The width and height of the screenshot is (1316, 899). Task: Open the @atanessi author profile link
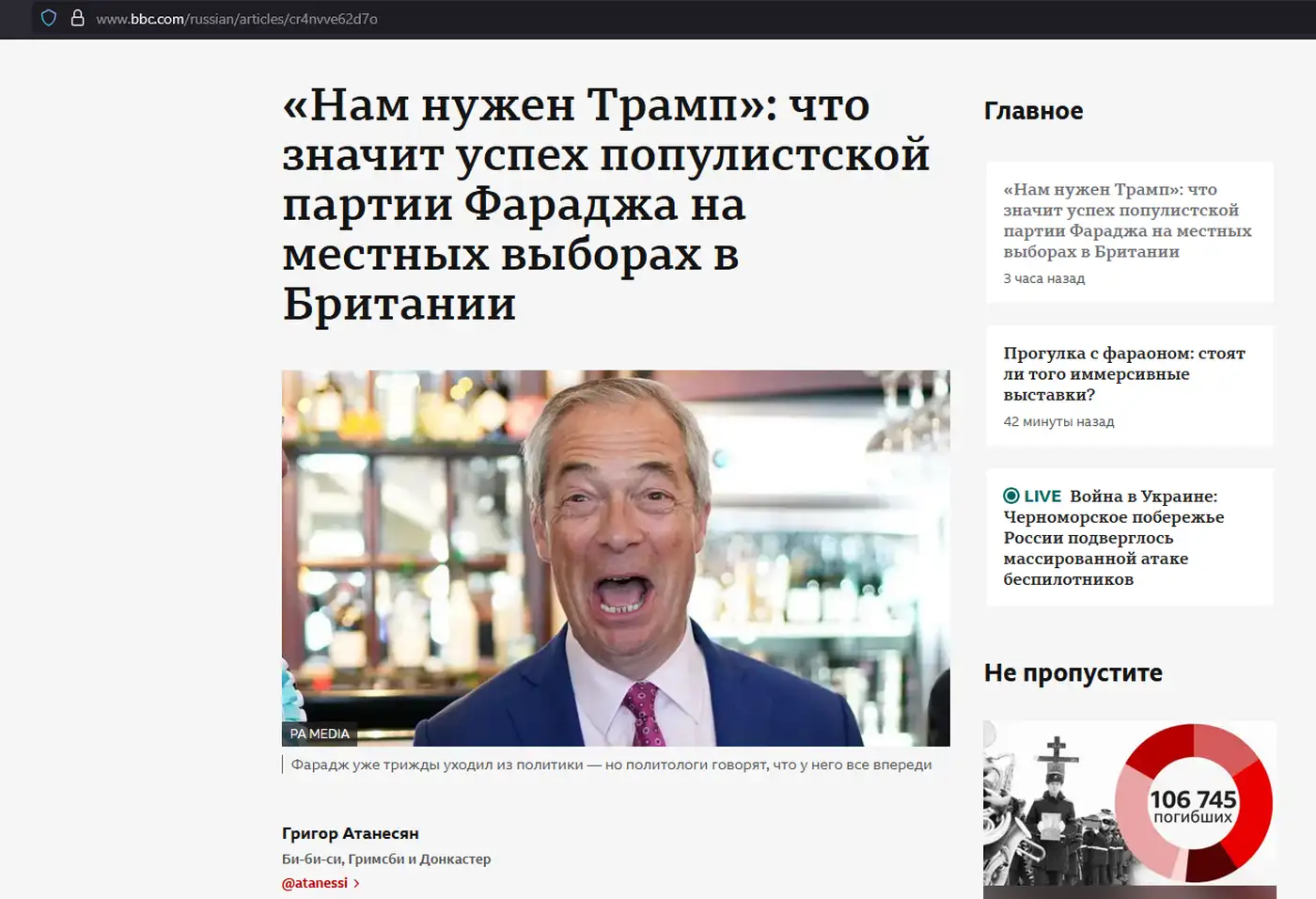(315, 883)
